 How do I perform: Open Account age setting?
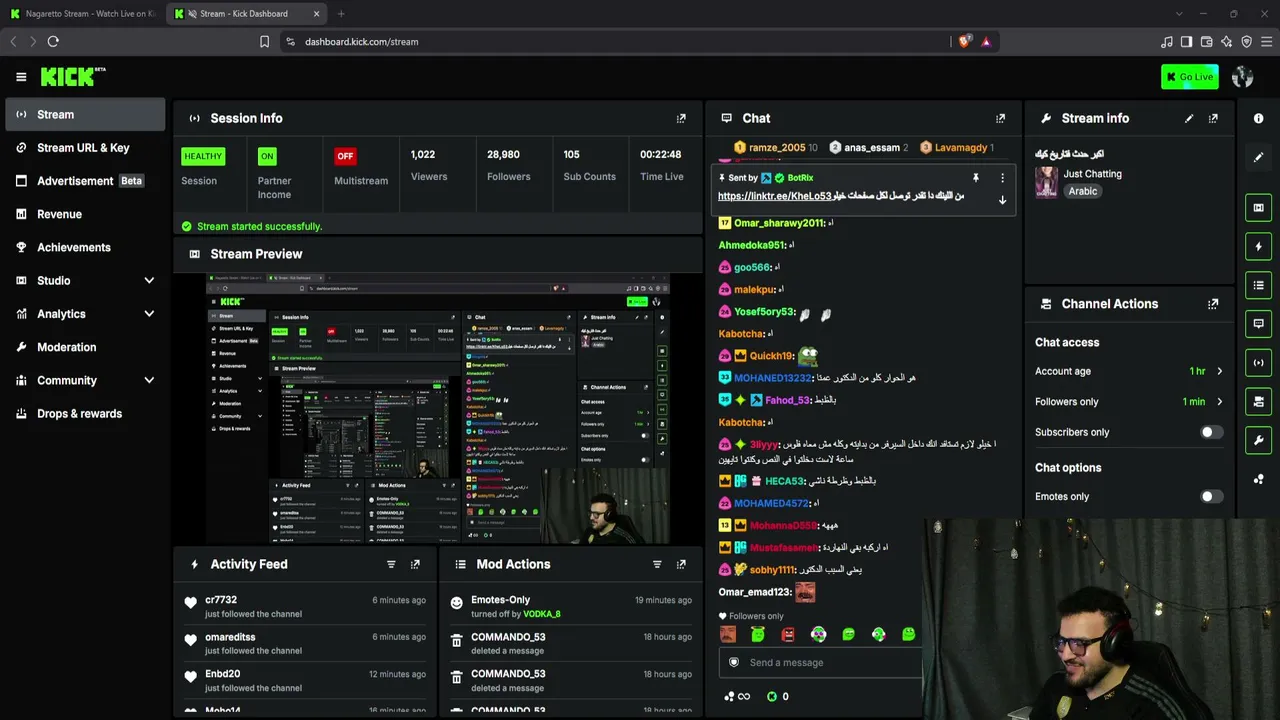[x=1129, y=371]
